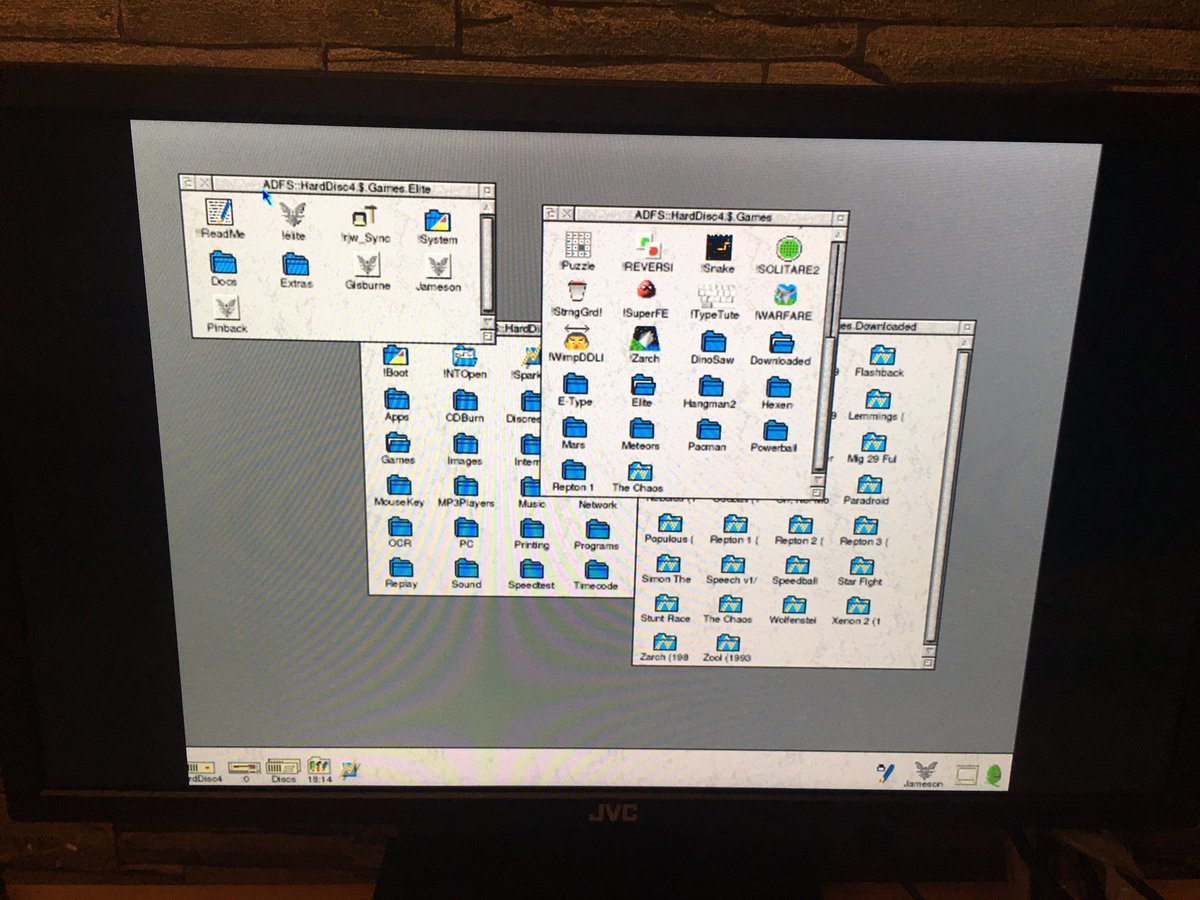This screenshot has width=1200, height=900.
Task: Open the Pacman folder
Action: 709,430
